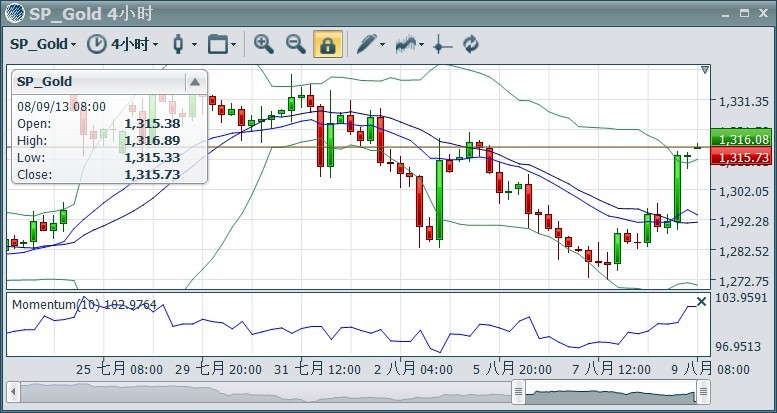The width and height of the screenshot is (777, 413).
Task: Select the drawing pencil tool
Action: [367, 44]
